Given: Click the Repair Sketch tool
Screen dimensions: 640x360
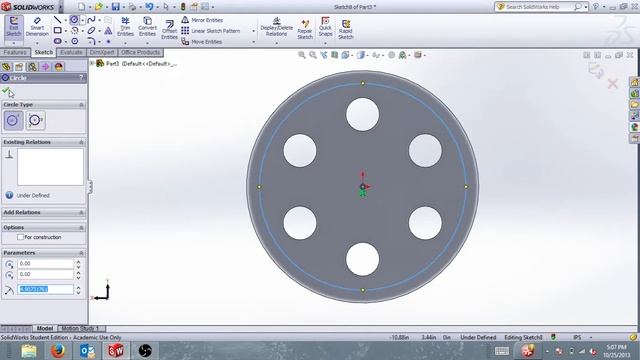Looking at the screenshot, I should click(305, 29).
